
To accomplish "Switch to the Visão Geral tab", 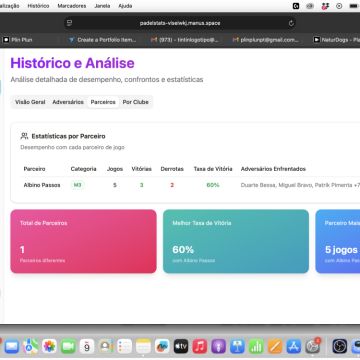I will pyautogui.click(x=30, y=102).
